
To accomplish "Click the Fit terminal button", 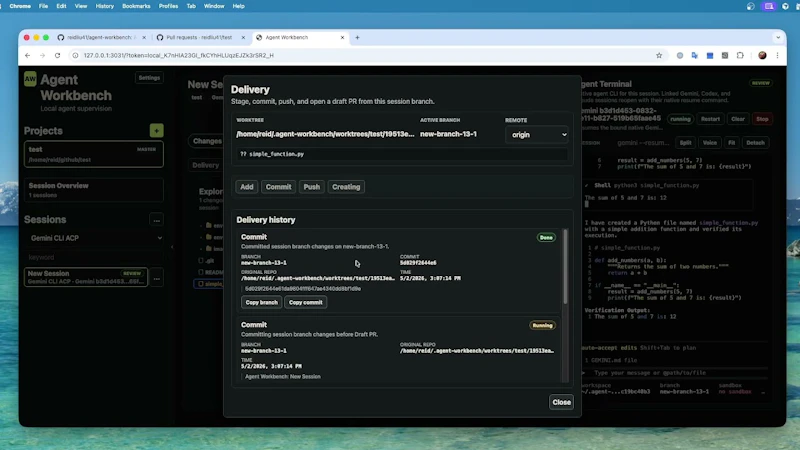I will (732, 143).
